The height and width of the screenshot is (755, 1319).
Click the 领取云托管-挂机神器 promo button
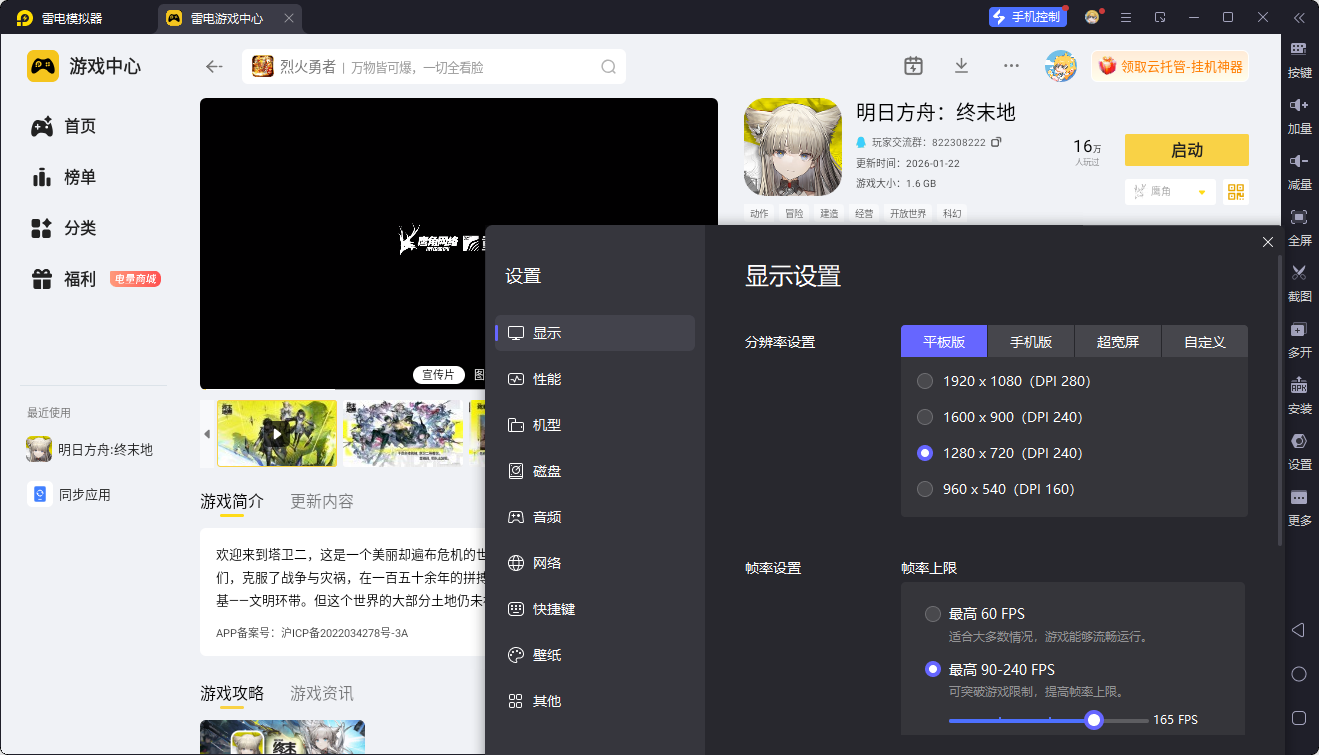pyautogui.click(x=1170, y=67)
